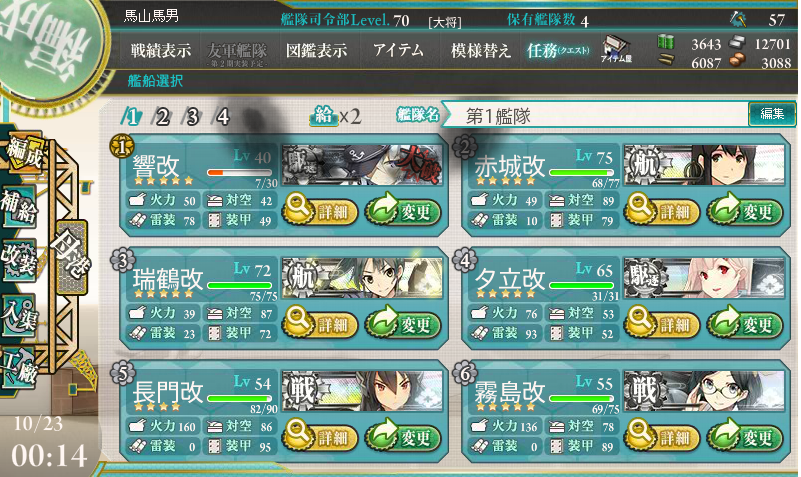Click the 第1艦隊 fleet name field
801x477 pixels.
[x=594, y=116]
